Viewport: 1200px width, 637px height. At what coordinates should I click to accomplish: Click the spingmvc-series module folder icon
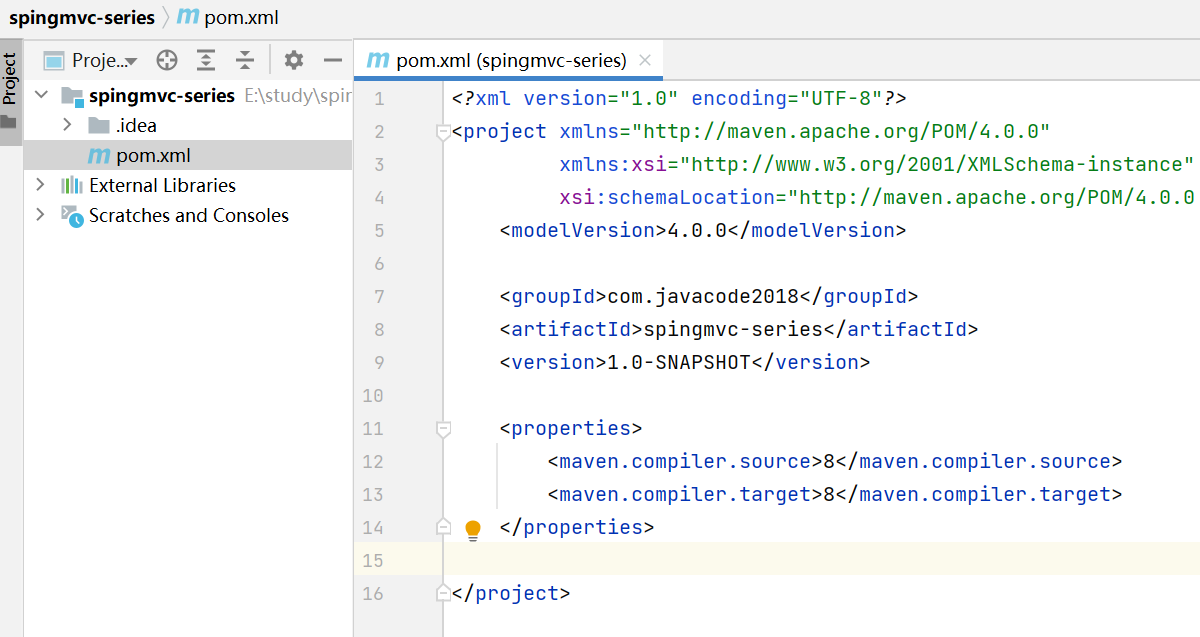72,96
